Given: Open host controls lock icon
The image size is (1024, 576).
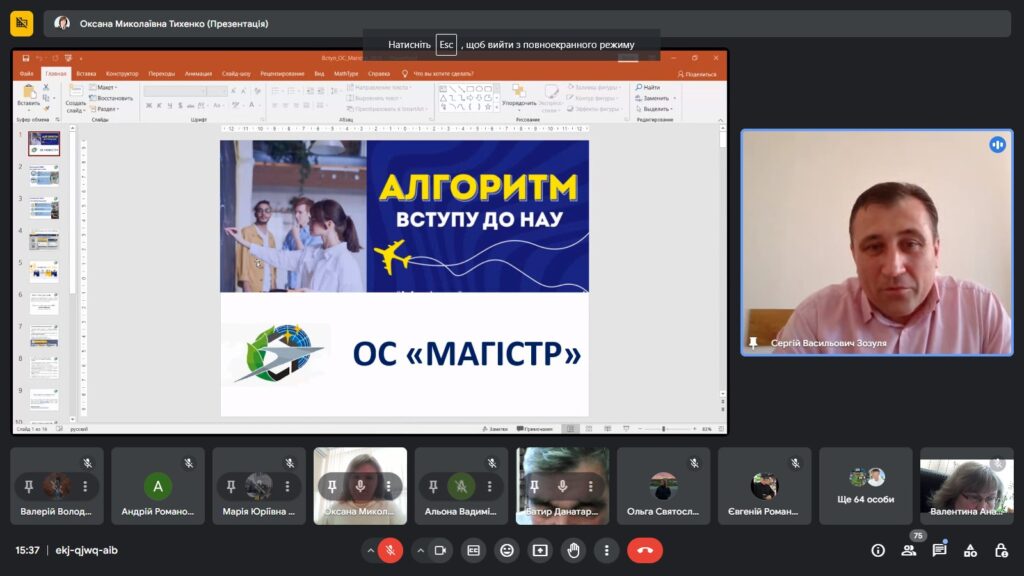Looking at the screenshot, I should pos(1001,550).
